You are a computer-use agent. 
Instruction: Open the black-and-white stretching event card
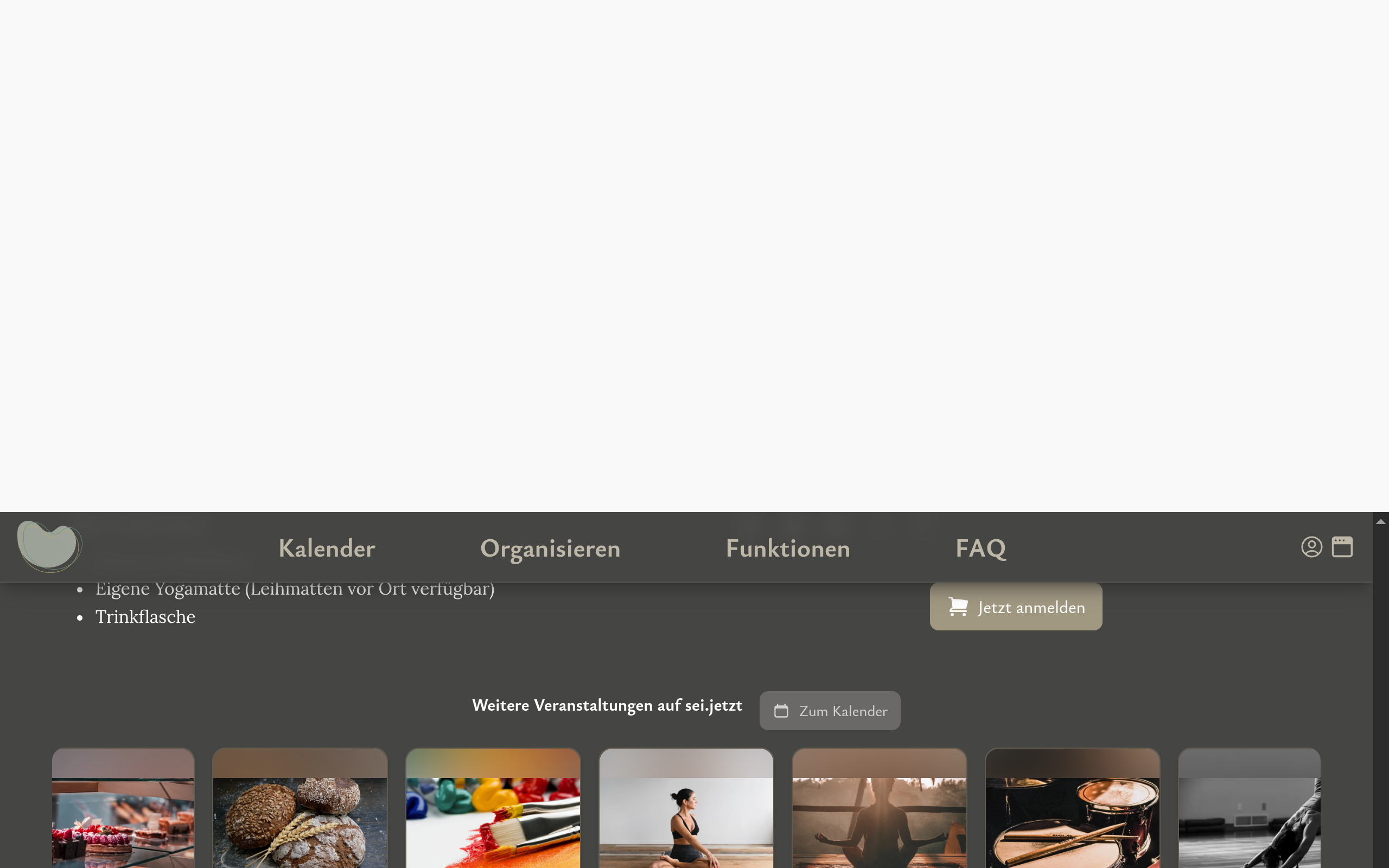1249,808
